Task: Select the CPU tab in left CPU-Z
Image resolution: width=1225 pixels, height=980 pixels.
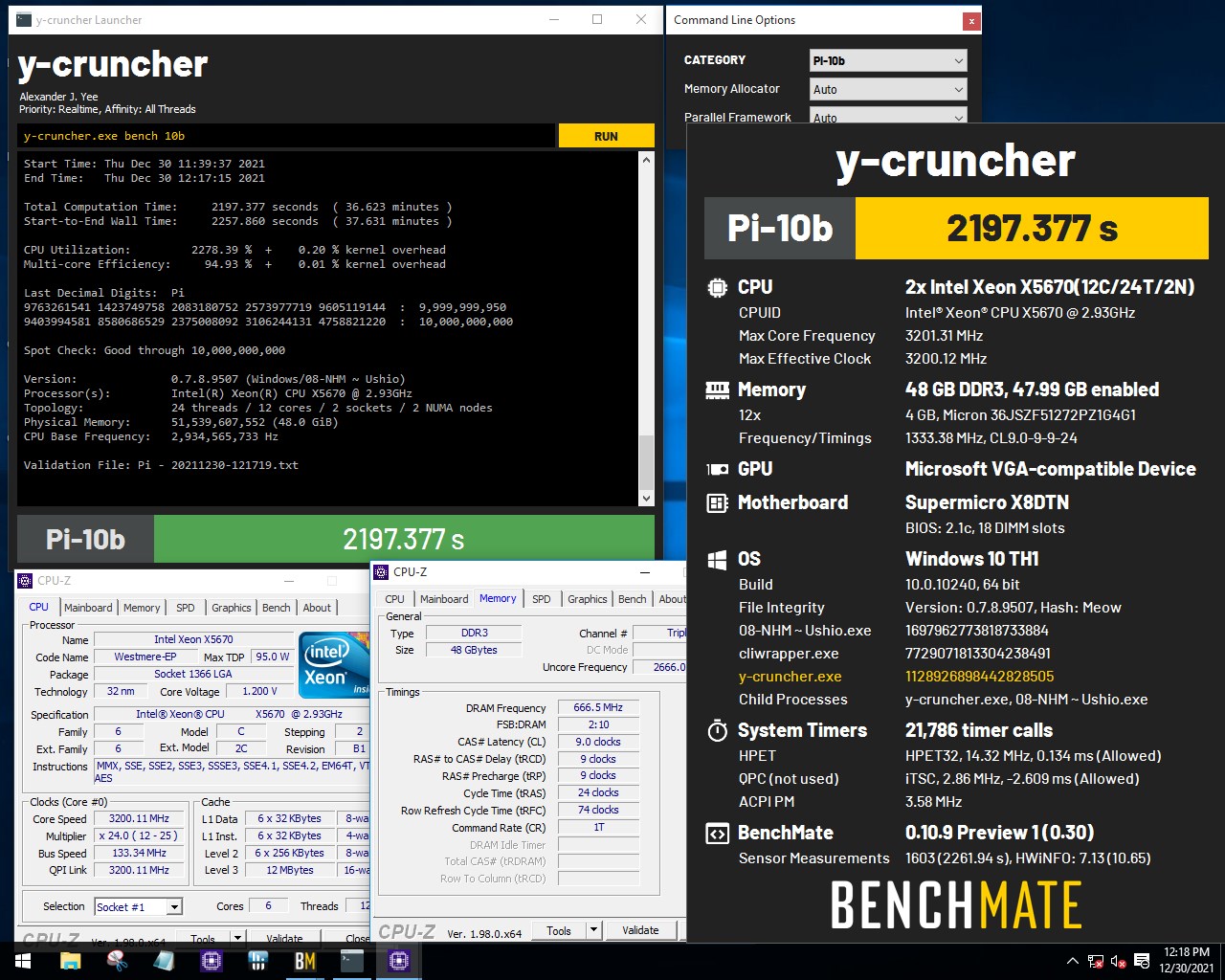Action: click(38, 607)
